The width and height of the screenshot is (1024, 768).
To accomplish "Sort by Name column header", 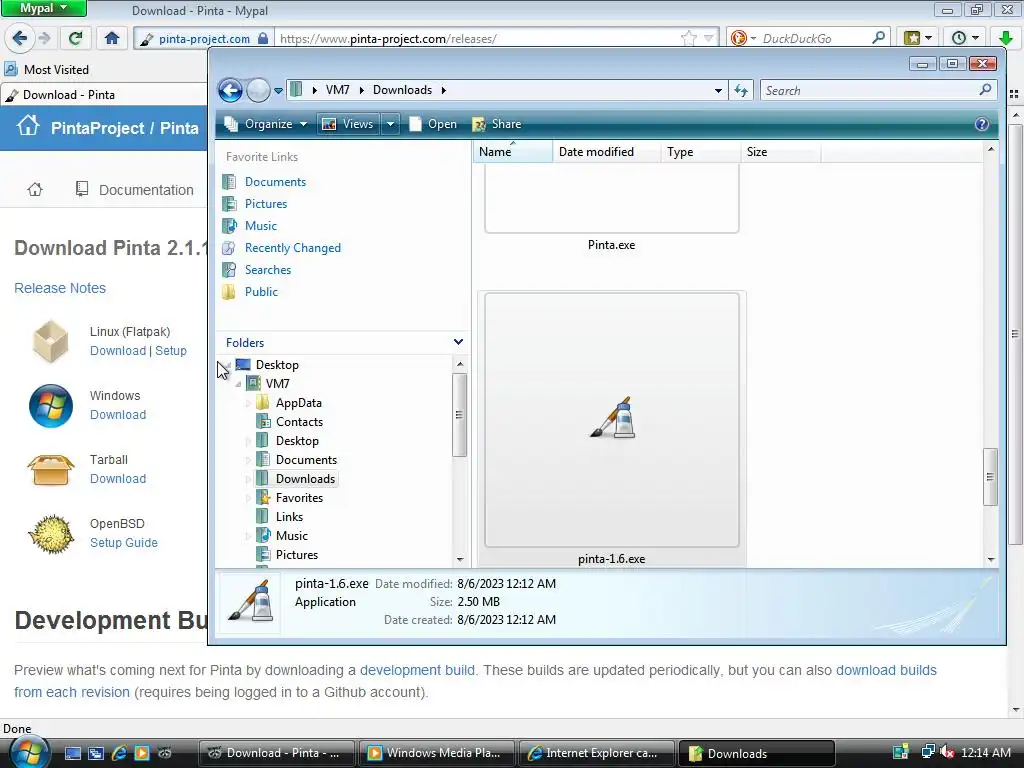I will 513,152.
